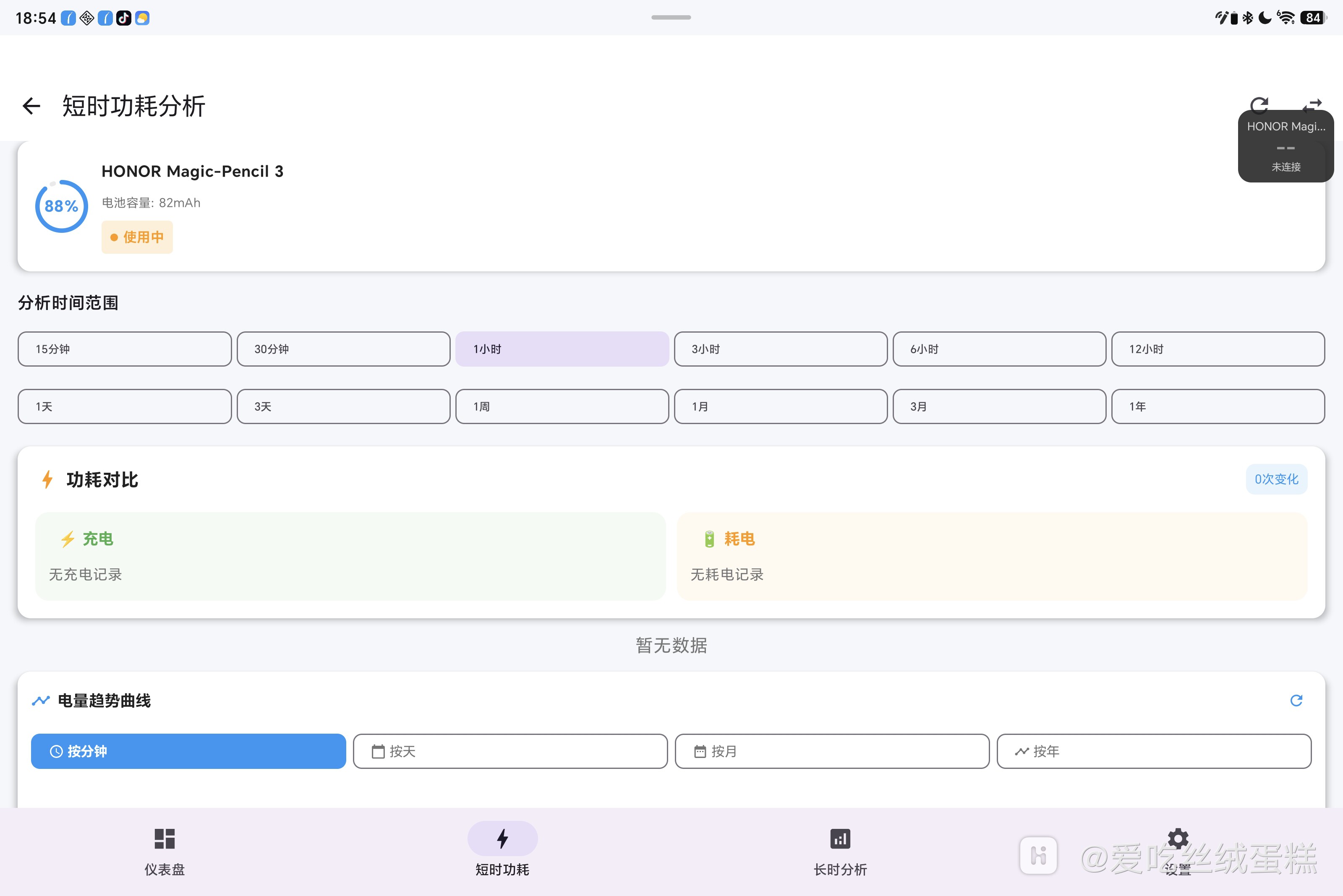The height and width of the screenshot is (896, 1343).
Task: Click the 暂无数据 message
Action: pyautogui.click(x=672, y=646)
